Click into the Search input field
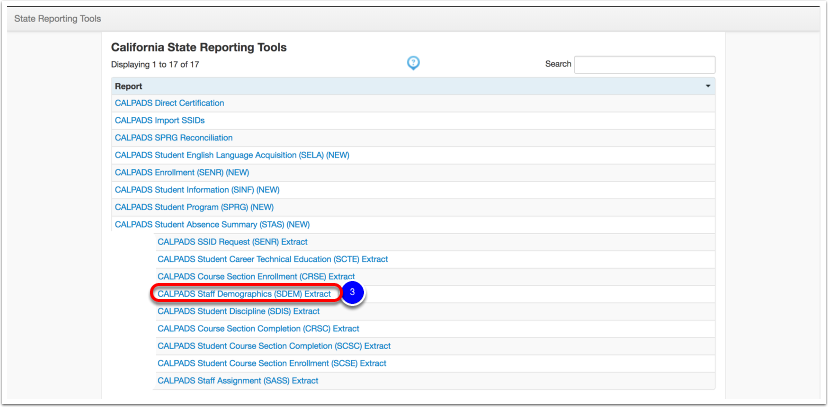Screen dimensions: 828x407 645,64
